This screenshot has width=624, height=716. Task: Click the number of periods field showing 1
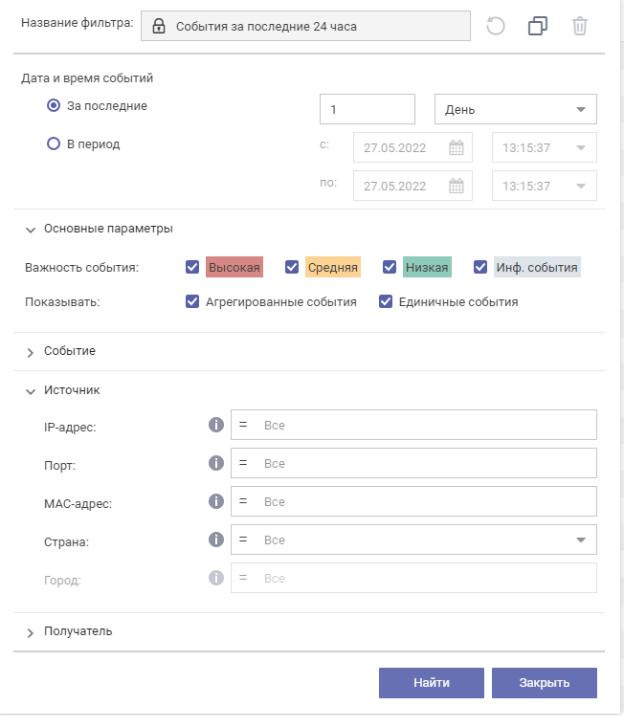click(x=367, y=109)
